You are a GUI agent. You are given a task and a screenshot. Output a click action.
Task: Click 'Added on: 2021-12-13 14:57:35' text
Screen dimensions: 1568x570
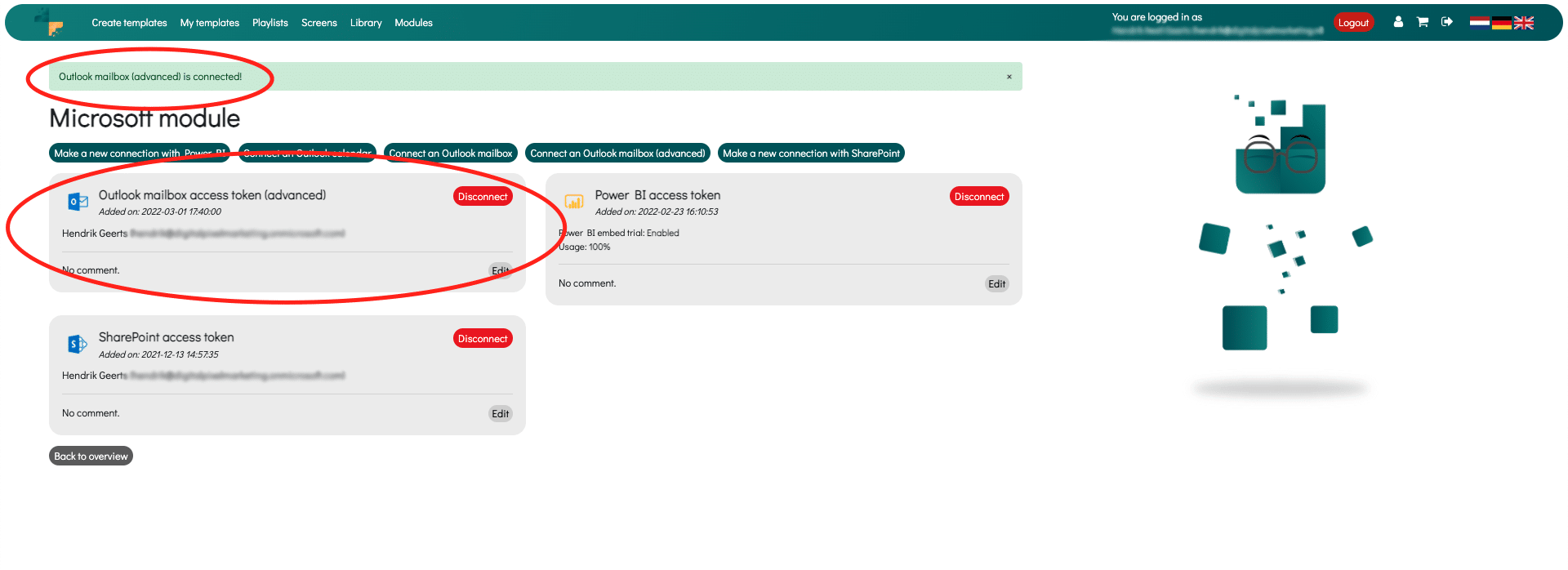158,354
